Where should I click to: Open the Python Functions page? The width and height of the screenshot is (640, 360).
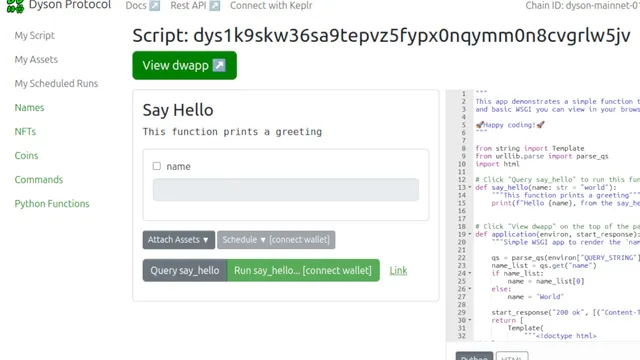(52, 204)
